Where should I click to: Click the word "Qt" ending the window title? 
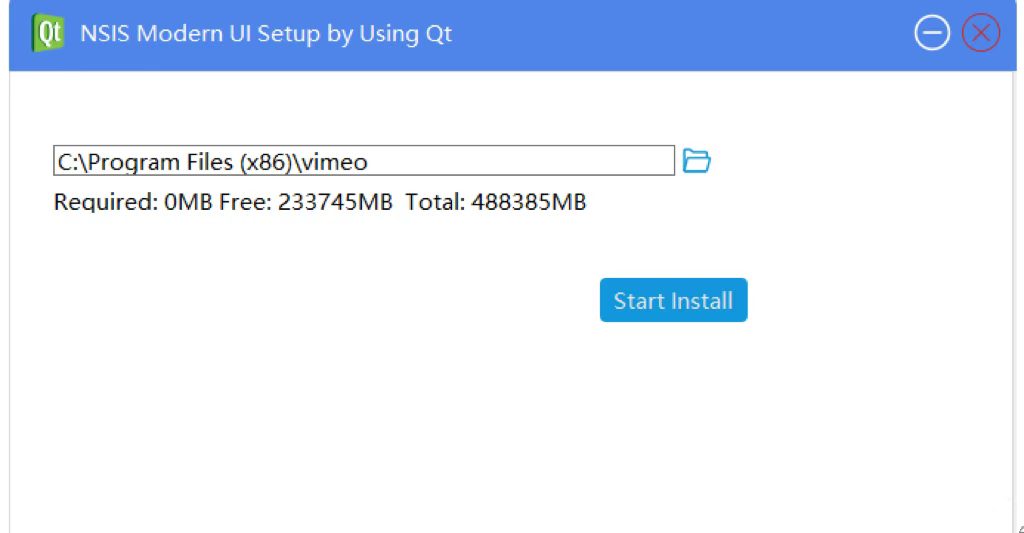[439, 33]
